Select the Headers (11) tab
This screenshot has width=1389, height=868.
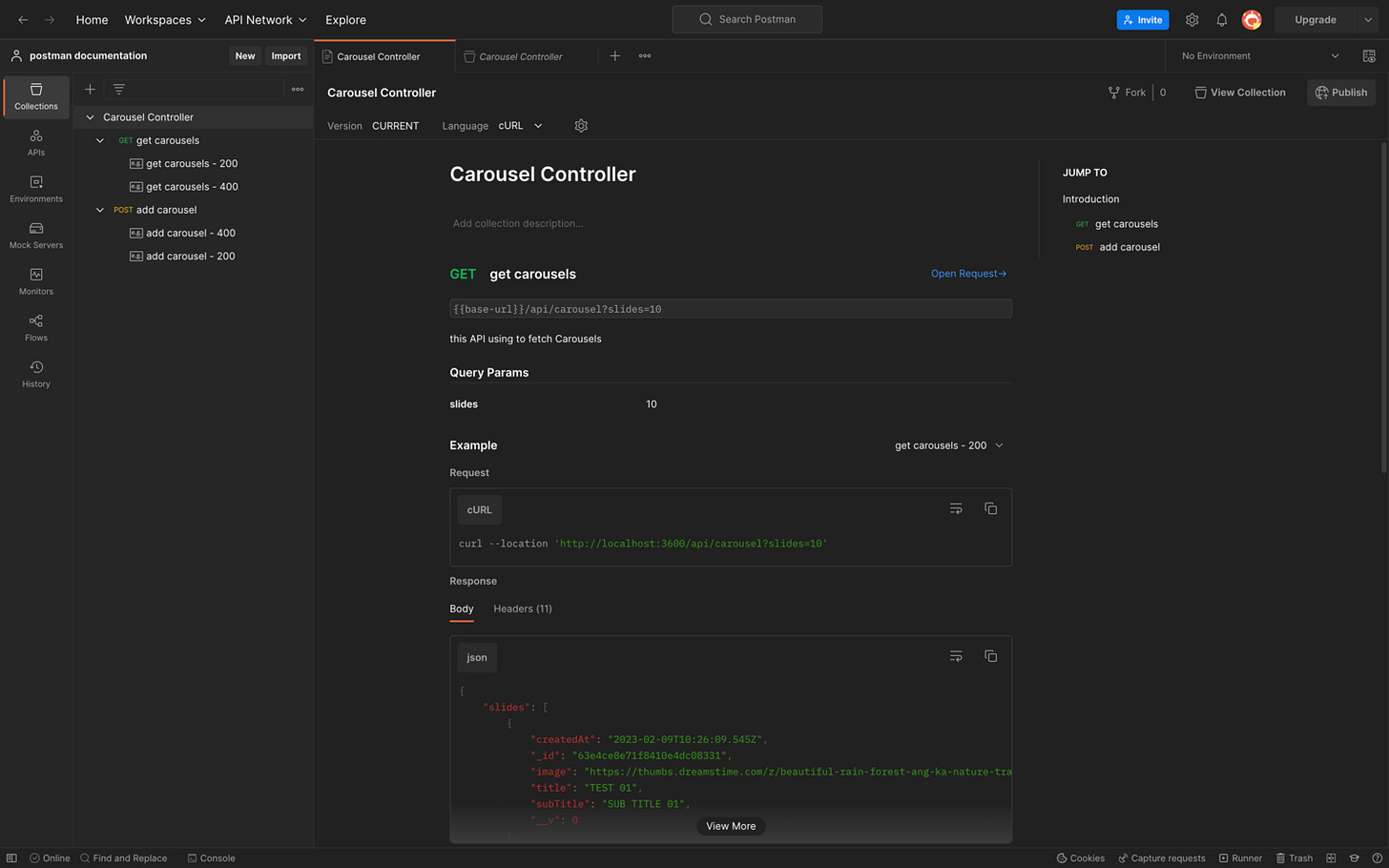click(523, 609)
